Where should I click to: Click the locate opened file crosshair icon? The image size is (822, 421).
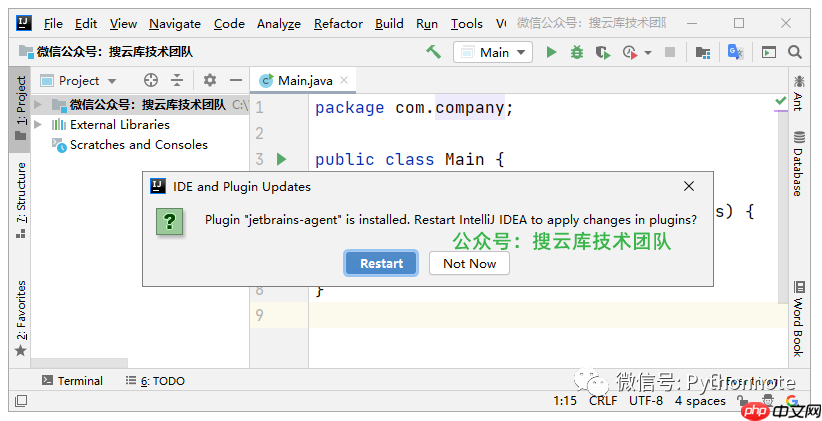coord(151,80)
